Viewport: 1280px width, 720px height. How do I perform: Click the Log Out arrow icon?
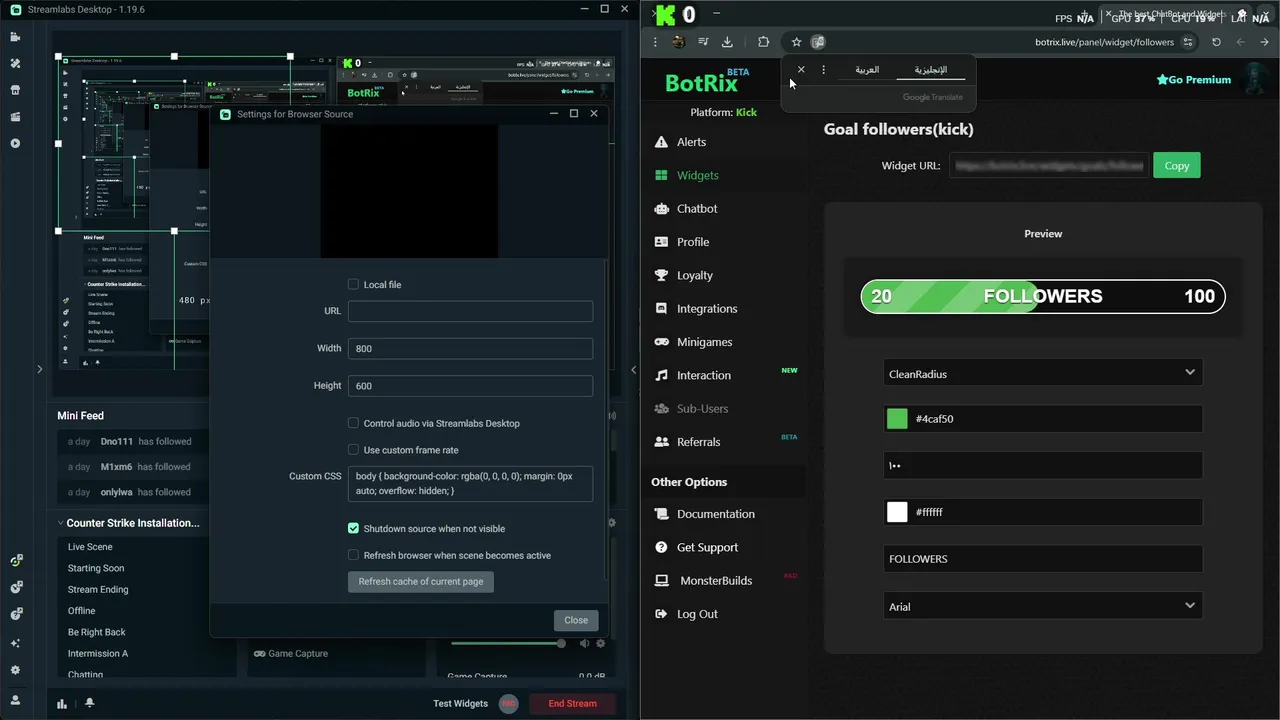(x=661, y=614)
